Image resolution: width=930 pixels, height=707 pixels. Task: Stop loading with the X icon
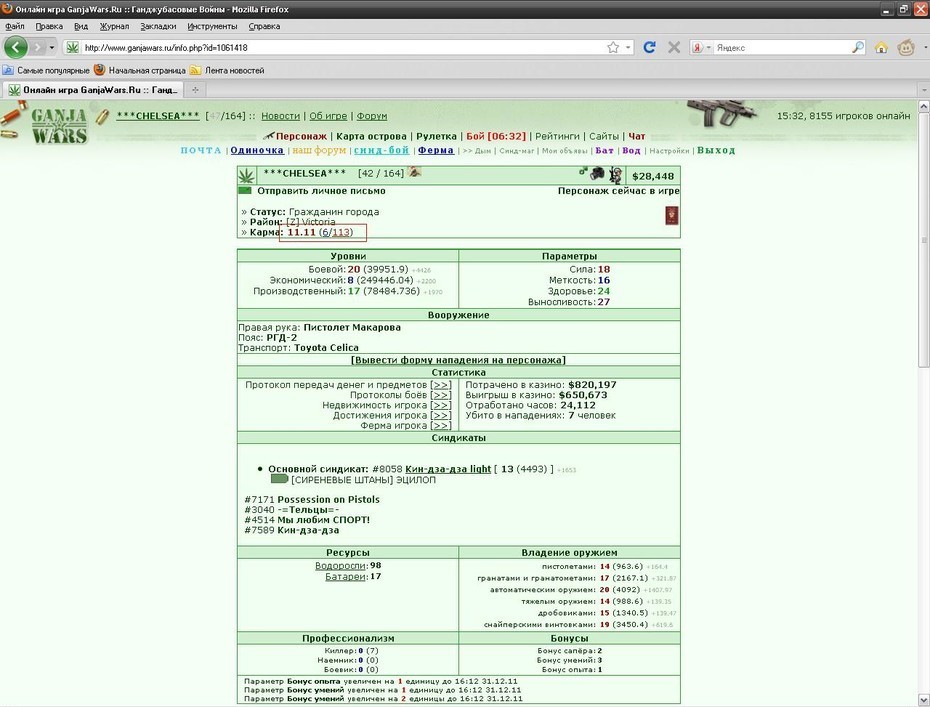(x=674, y=47)
